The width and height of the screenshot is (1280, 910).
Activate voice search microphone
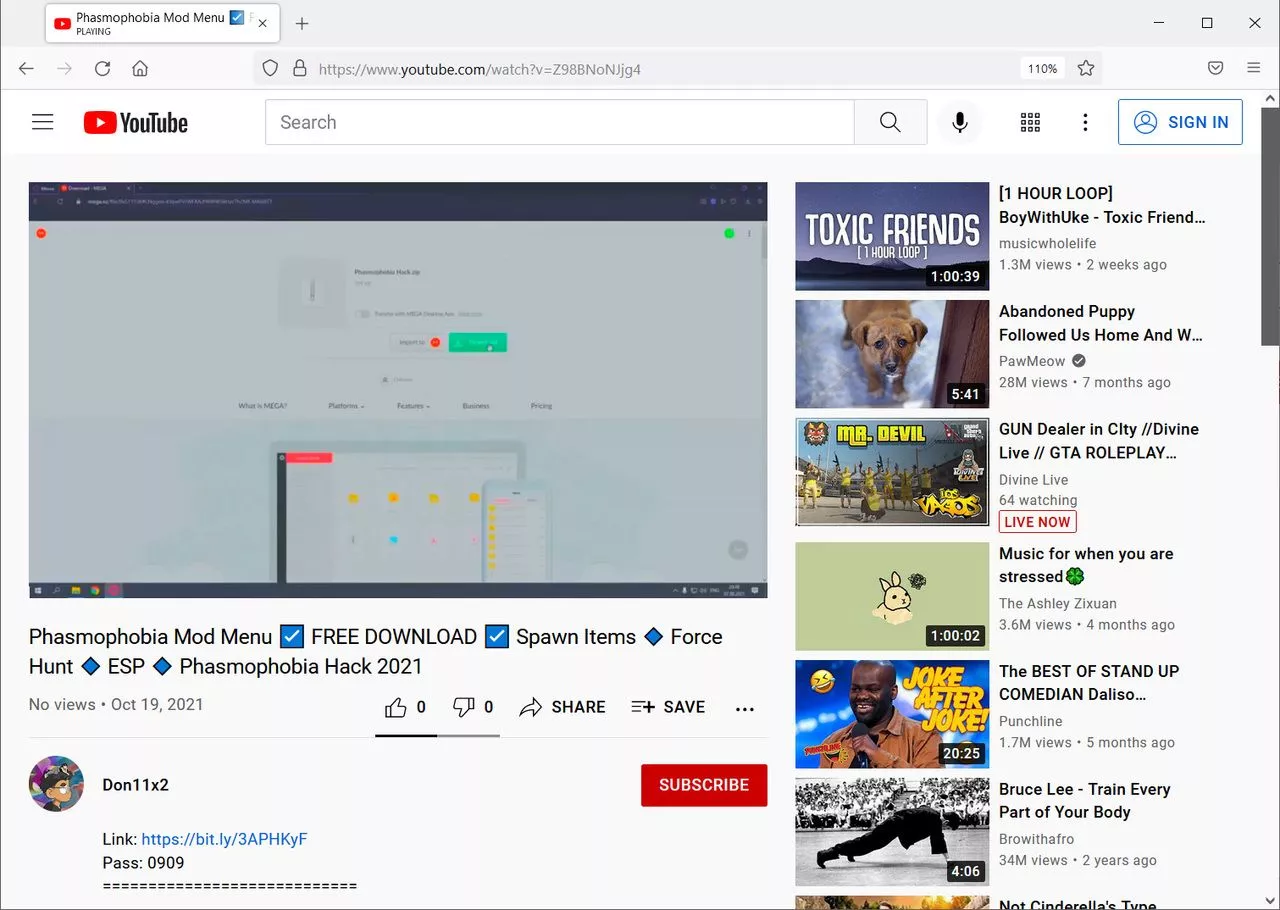point(960,122)
